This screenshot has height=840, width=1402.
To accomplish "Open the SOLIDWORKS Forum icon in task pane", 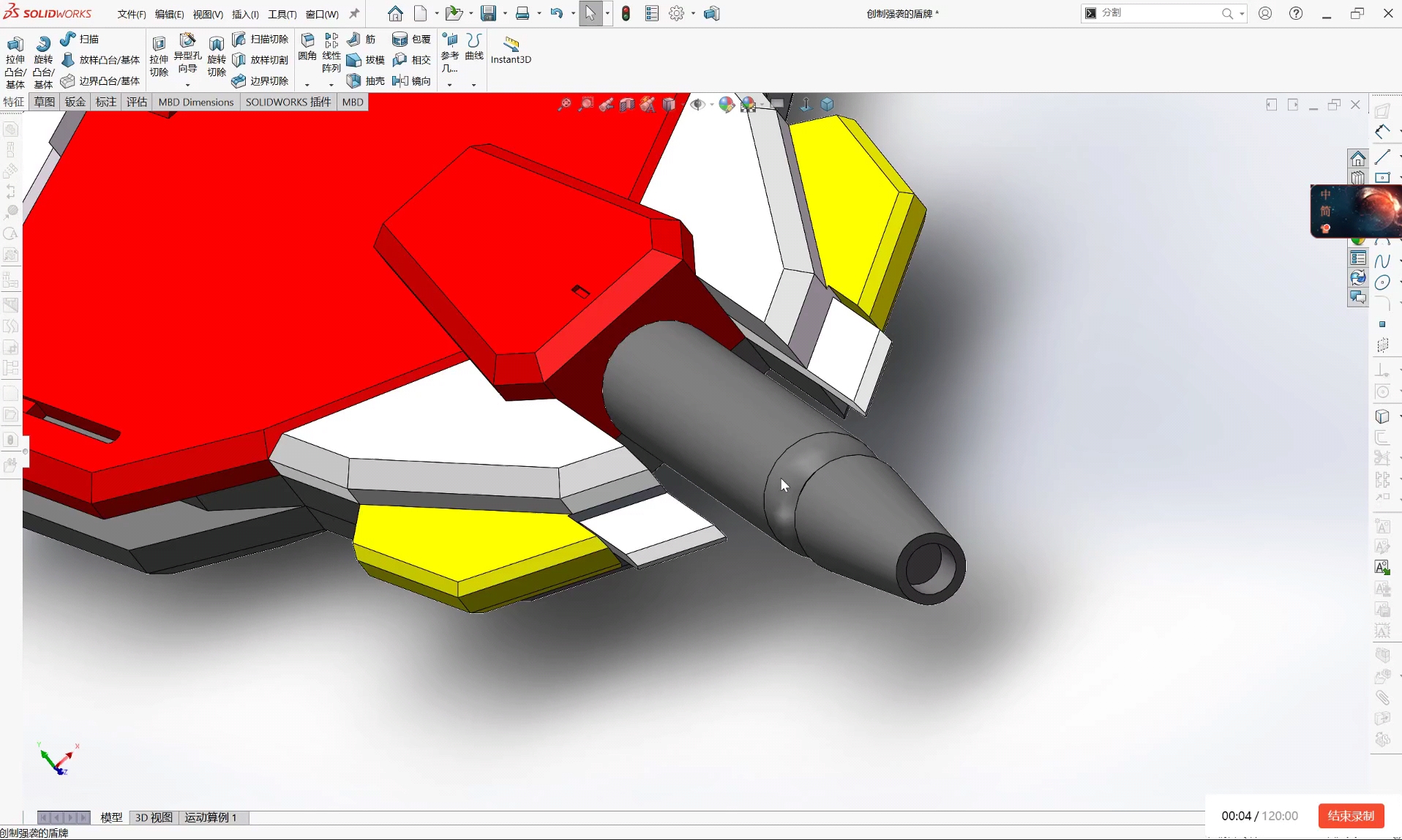I will [1358, 297].
